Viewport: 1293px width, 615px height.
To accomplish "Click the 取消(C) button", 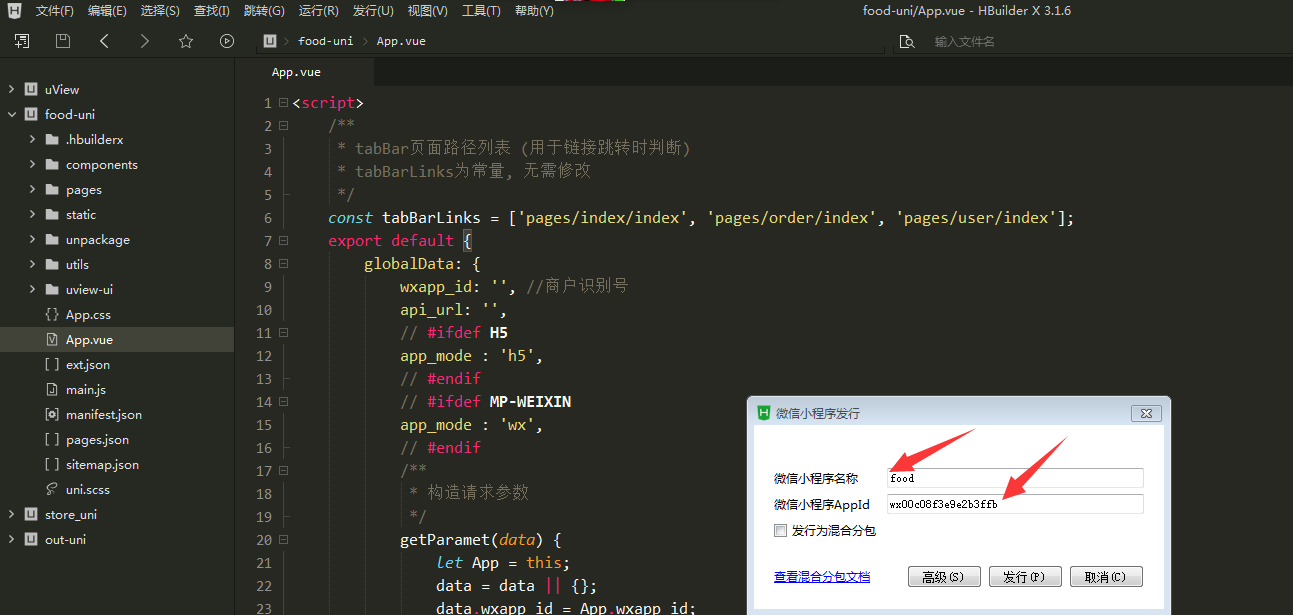I will pos(1106,577).
